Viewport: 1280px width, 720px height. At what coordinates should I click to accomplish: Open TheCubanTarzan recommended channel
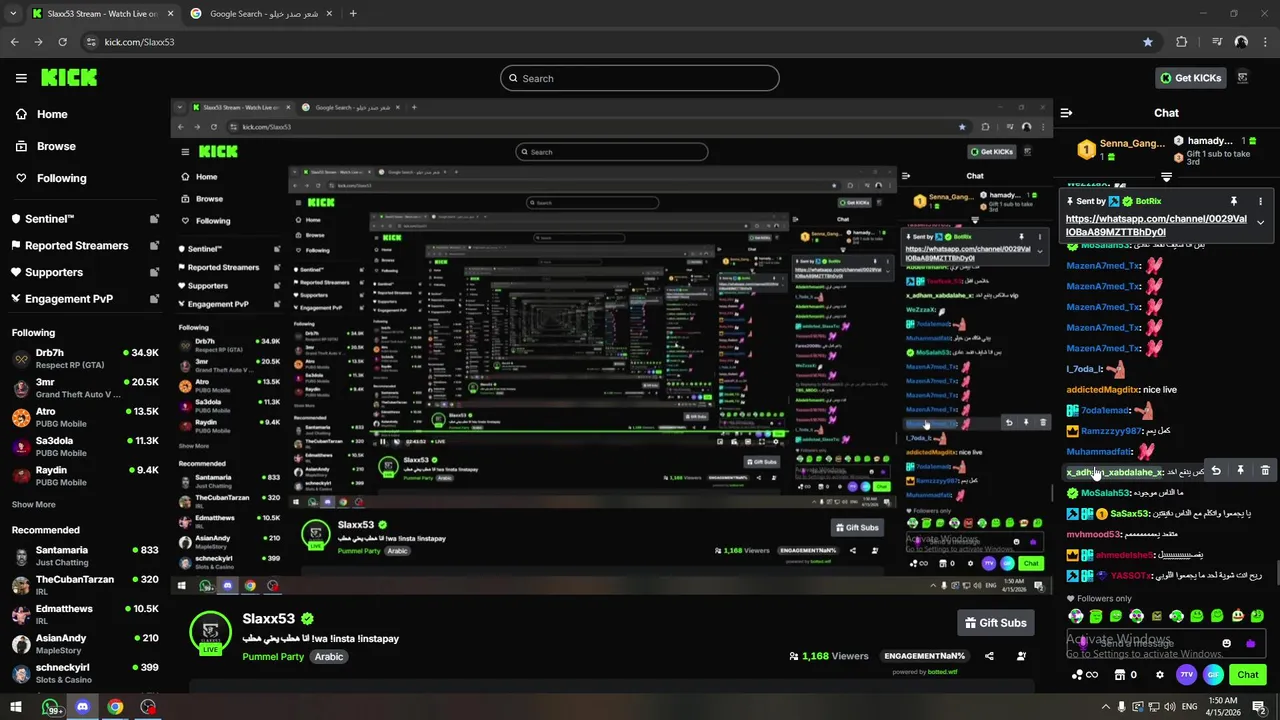pyautogui.click(x=85, y=585)
